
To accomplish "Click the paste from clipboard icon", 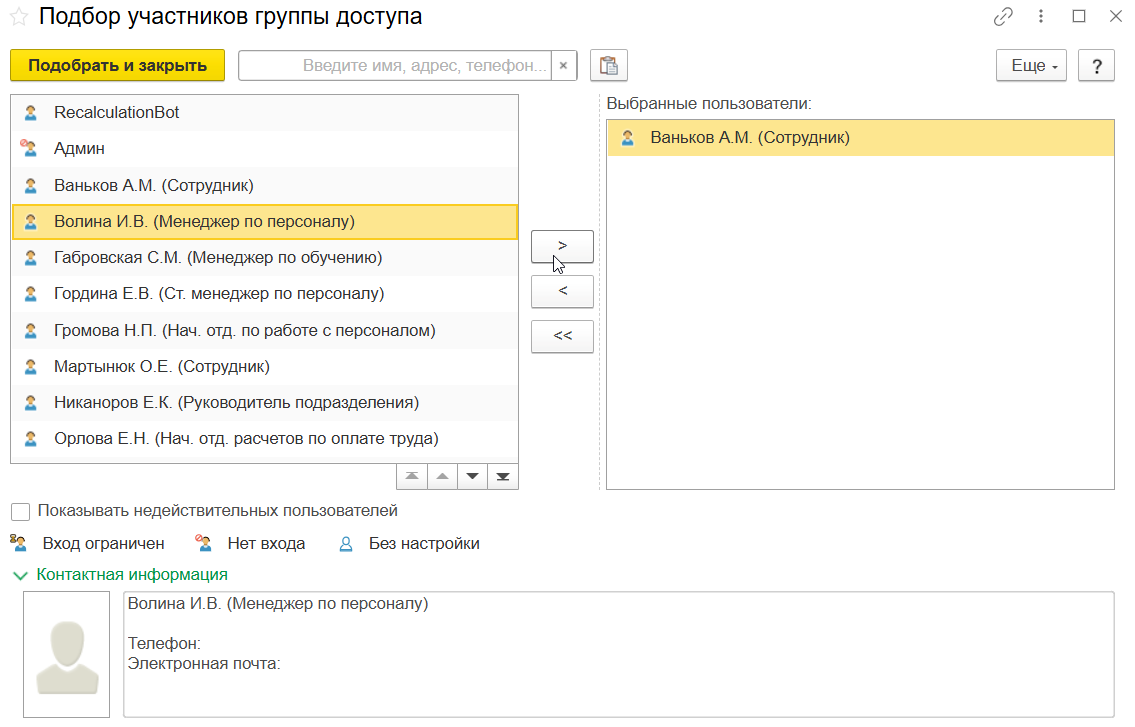I will [608, 66].
